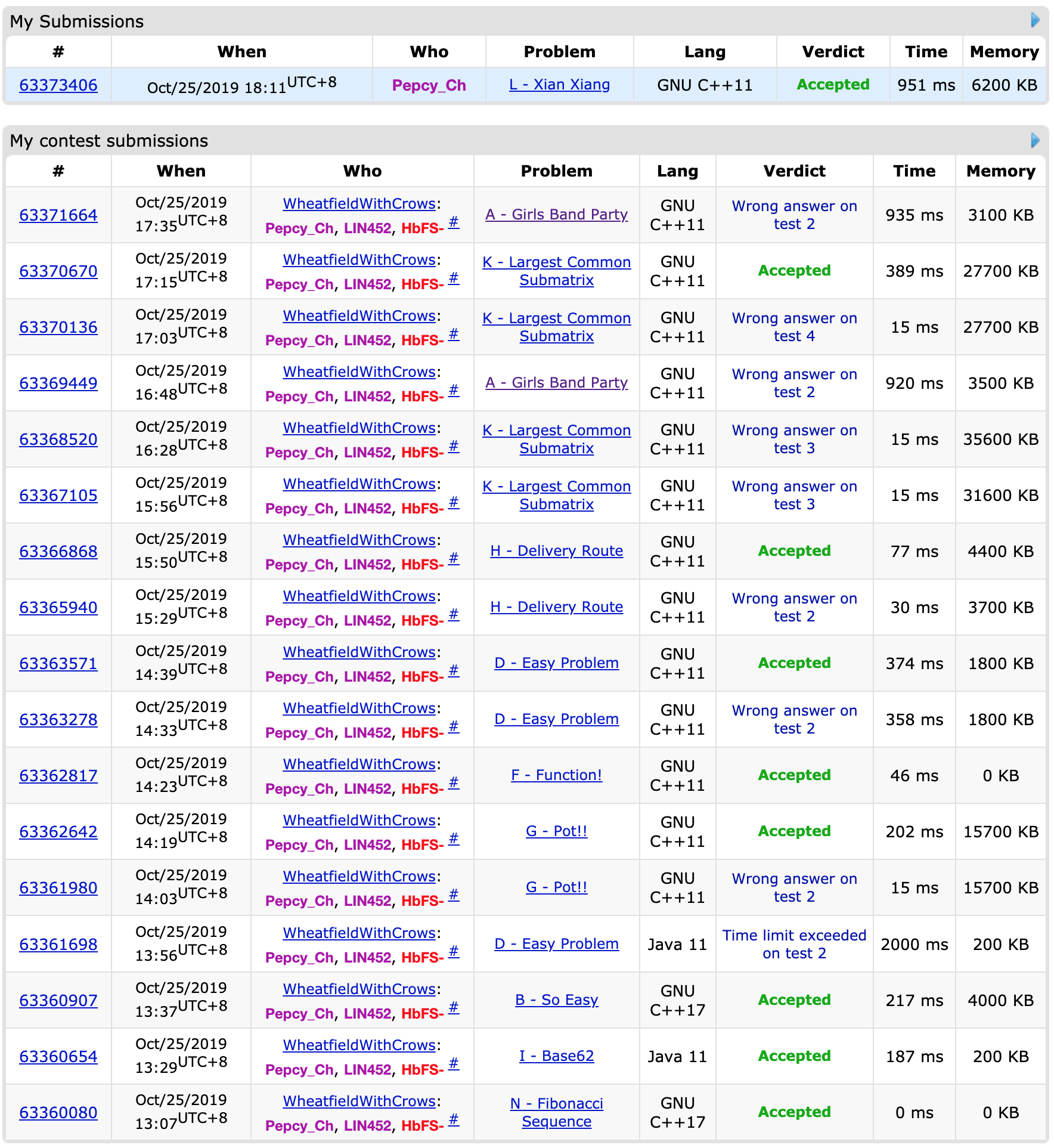Screen dimensions: 1054x1148
Task: Open Pepcy_Ch profile in My Submissions
Action: 429,85
